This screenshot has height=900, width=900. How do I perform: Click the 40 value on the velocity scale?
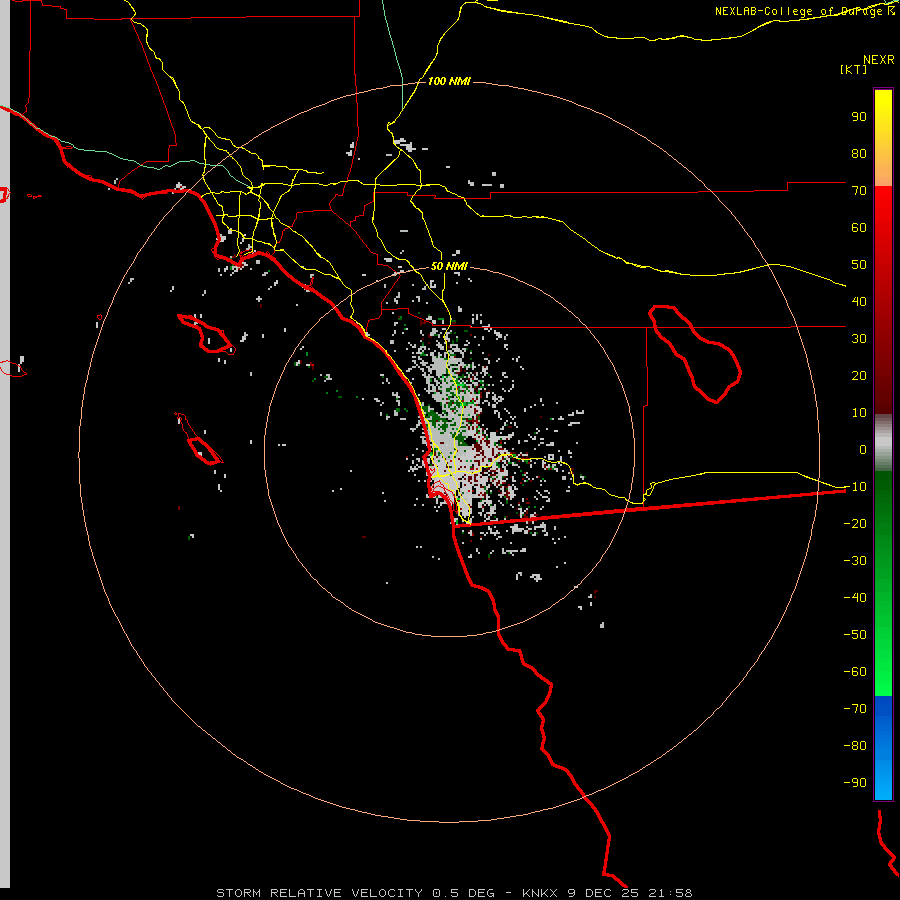859,302
